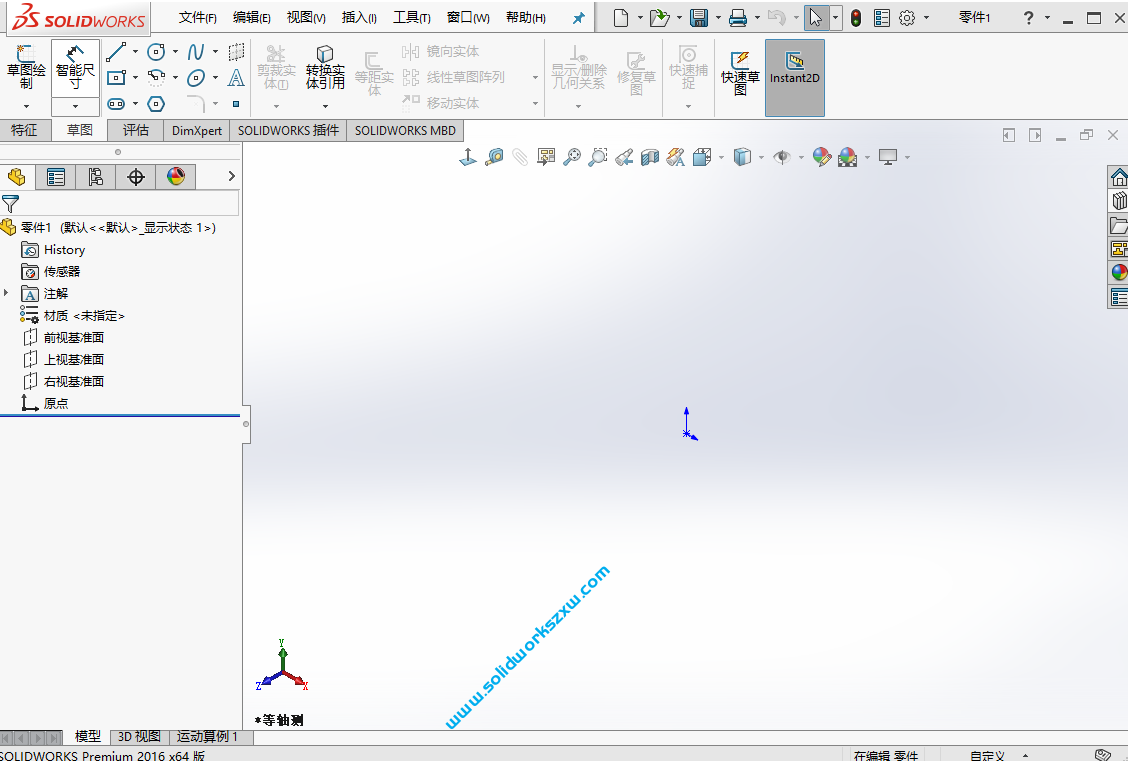Open the Measure tool in the view toolbar

pos(492,157)
